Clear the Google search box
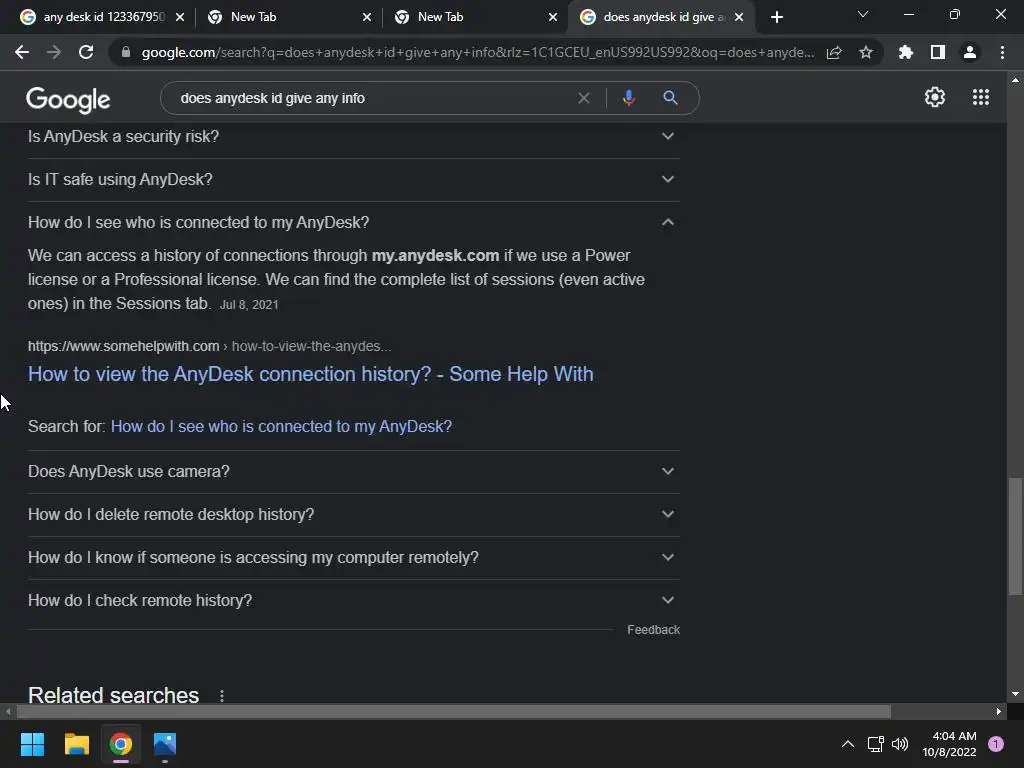1024x768 pixels. point(584,98)
